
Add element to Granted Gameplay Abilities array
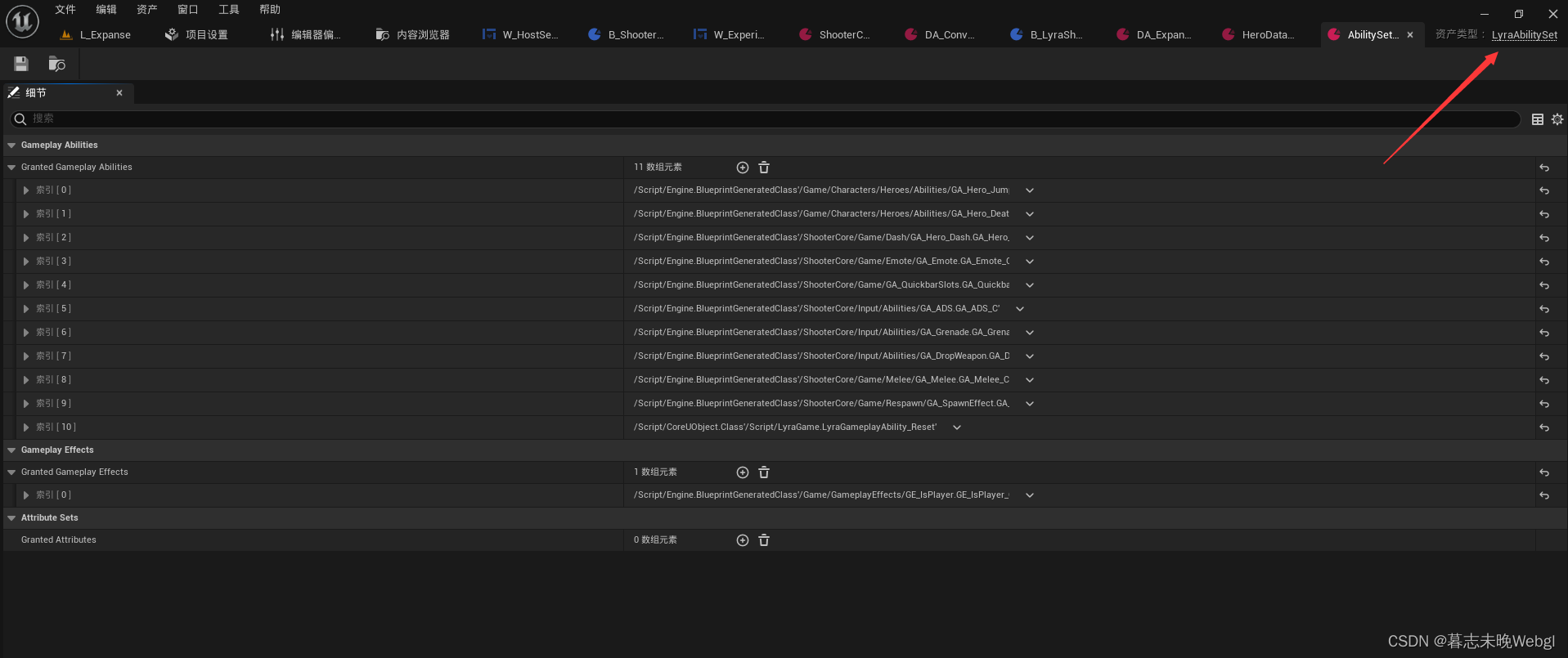[x=743, y=168]
